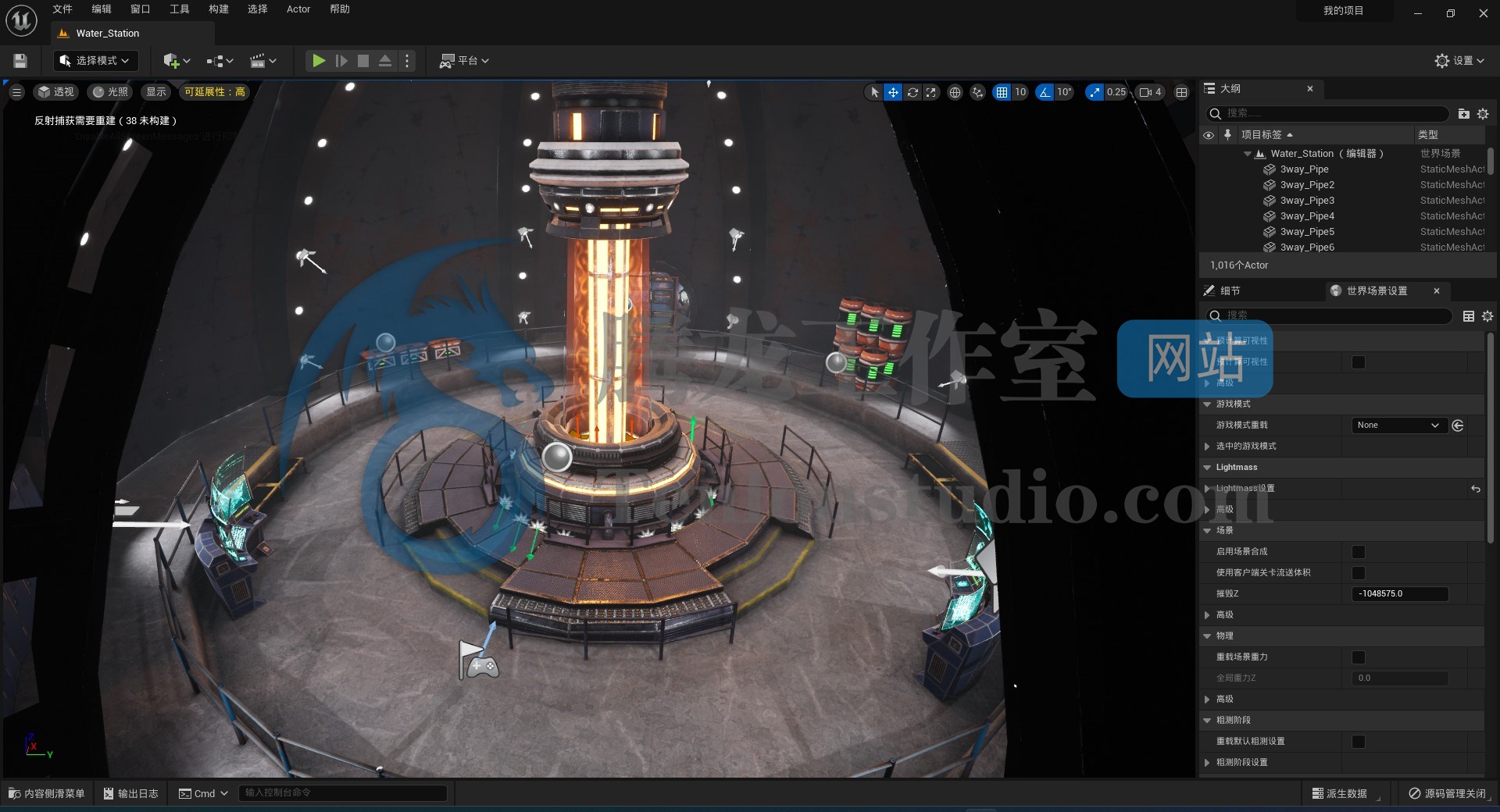Create new folder in outliner
1500x812 pixels.
pos(1464,114)
